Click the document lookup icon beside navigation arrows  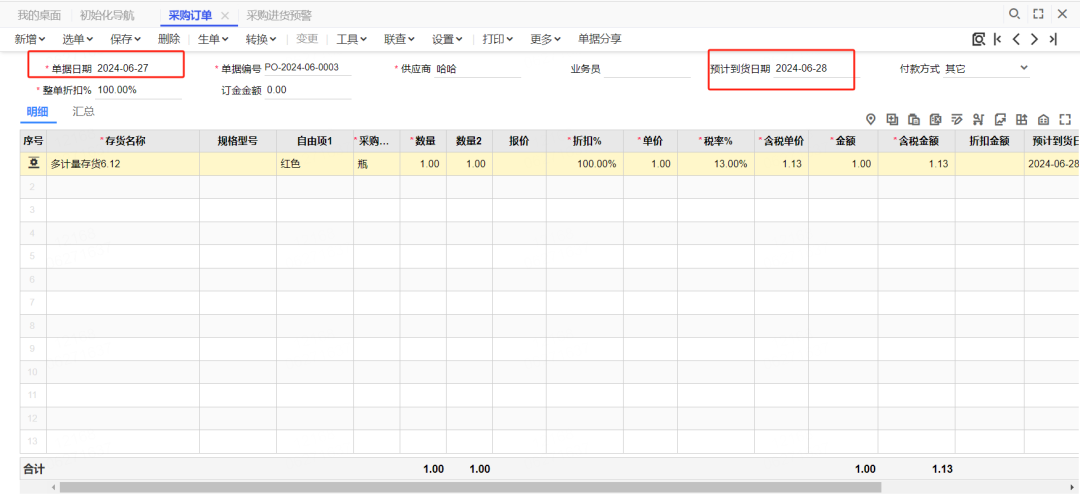point(978,39)
